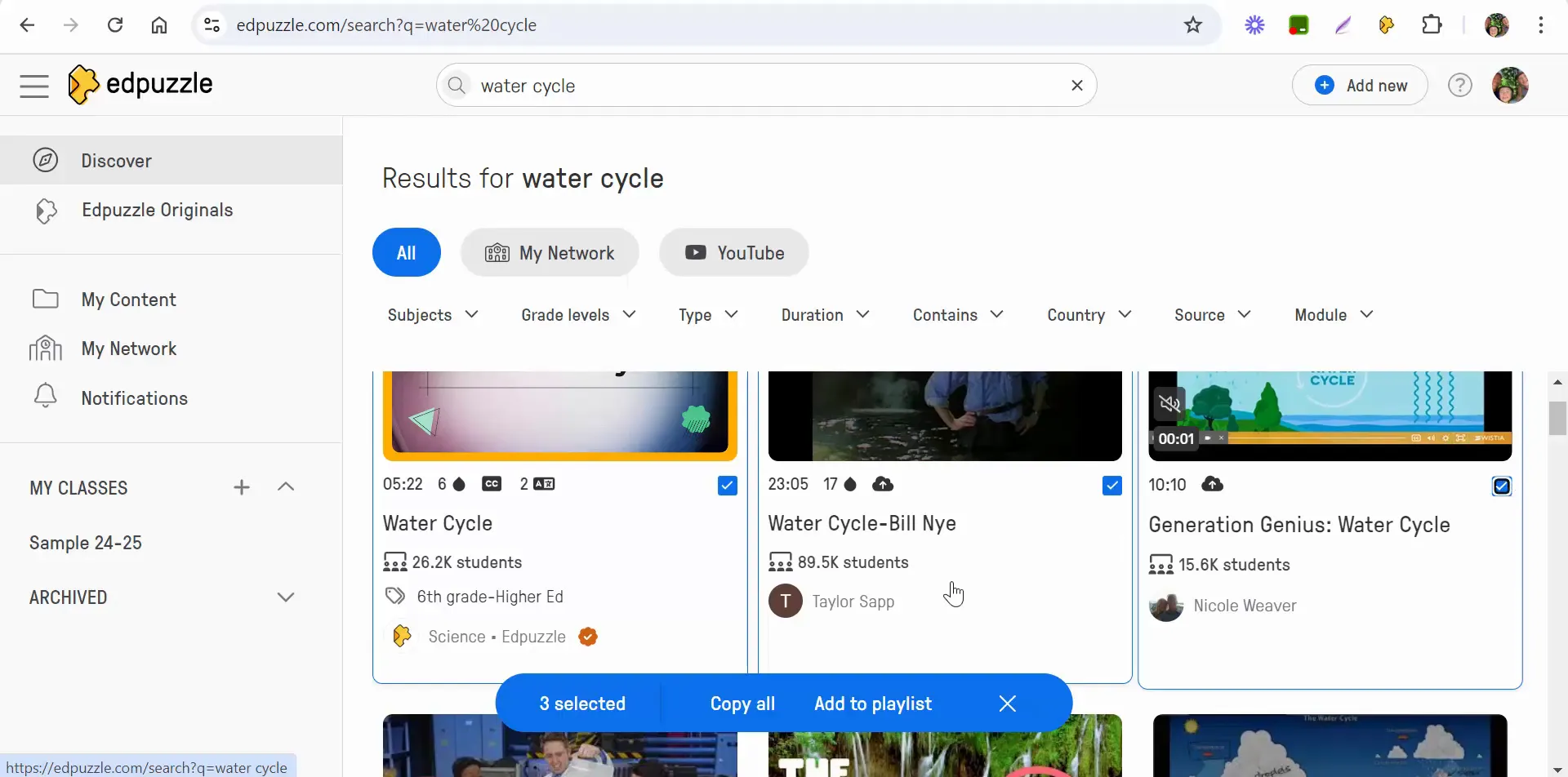Click the tag icon beside 6th grade-Higher Ed
The height and width of the screenshot is (777, 1568).
pos(395,597)
